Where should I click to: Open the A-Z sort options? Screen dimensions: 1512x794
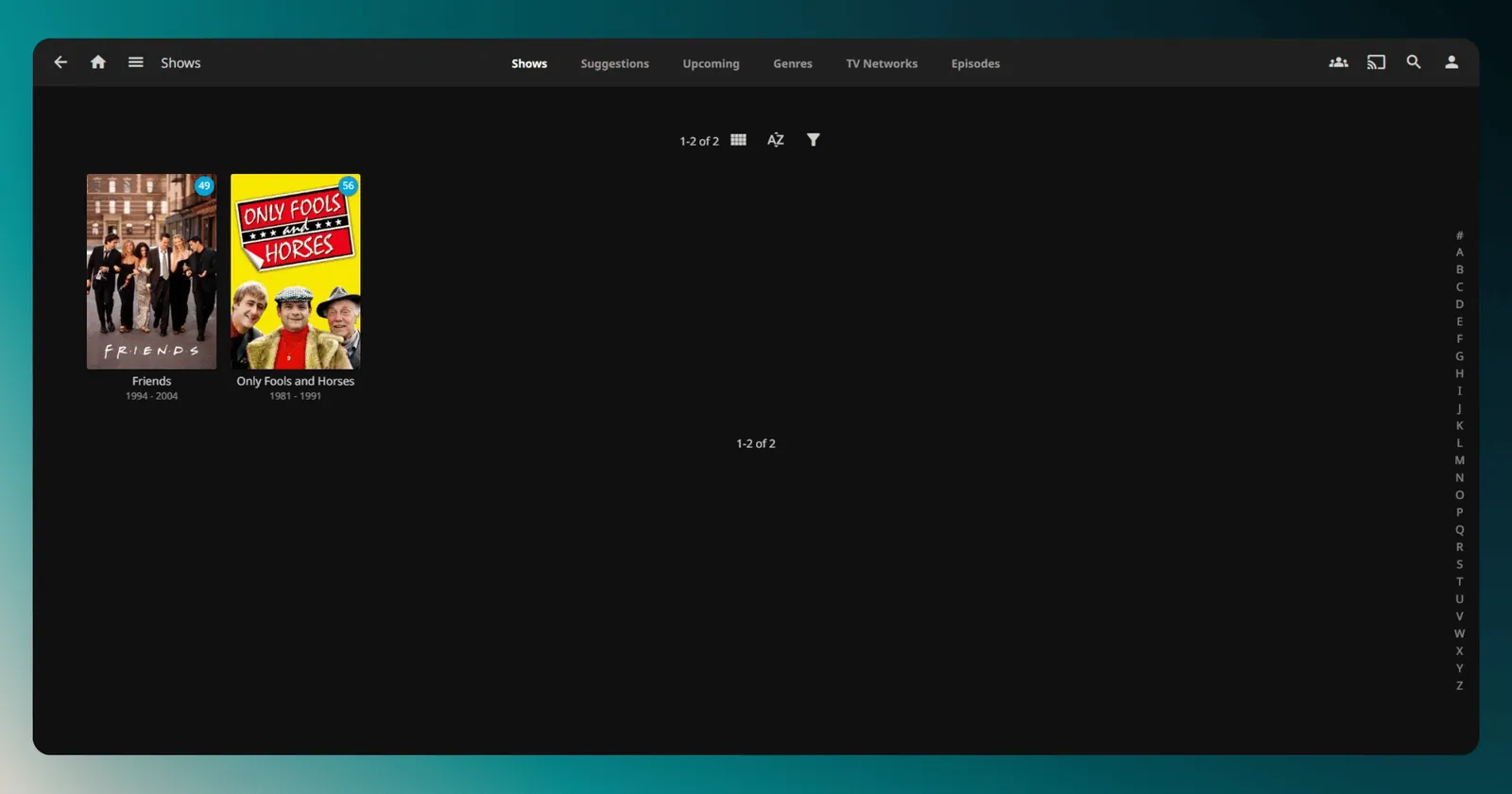776,140
